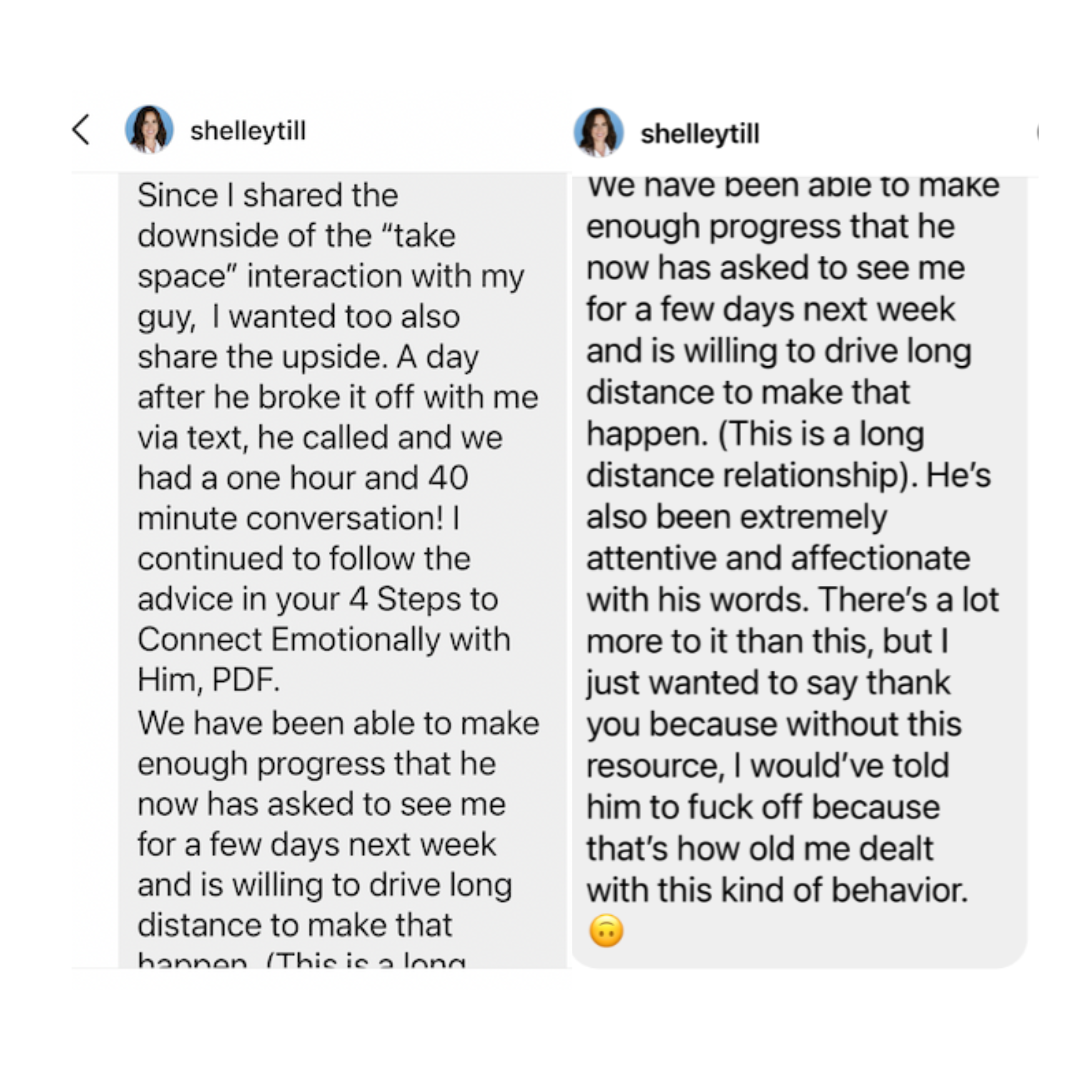Click 'had a one hour and 40' line
1080x1080 pixels.
click(x=303, y=477)
